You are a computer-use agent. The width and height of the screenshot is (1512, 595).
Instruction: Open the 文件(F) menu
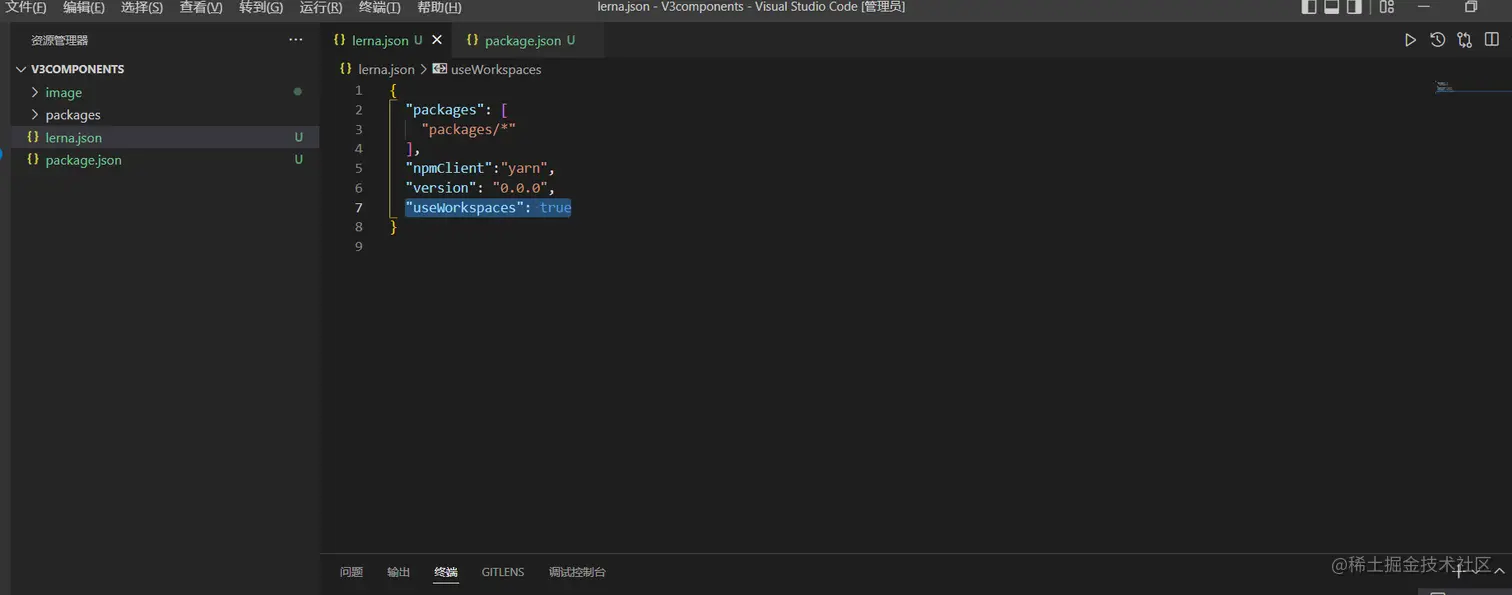pyautogui.click(x=27, y=7)
